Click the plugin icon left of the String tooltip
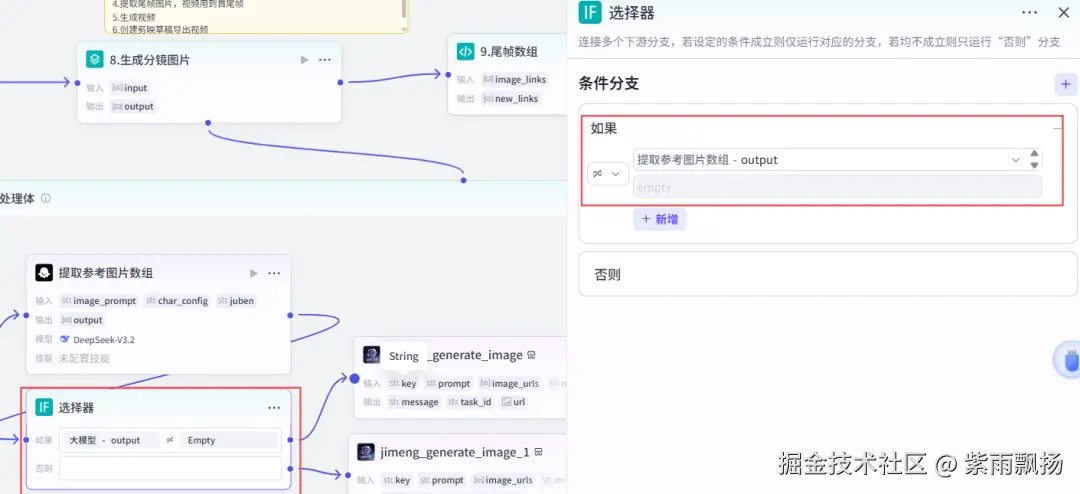1080x494 pixels. click(x=371, y=355)
